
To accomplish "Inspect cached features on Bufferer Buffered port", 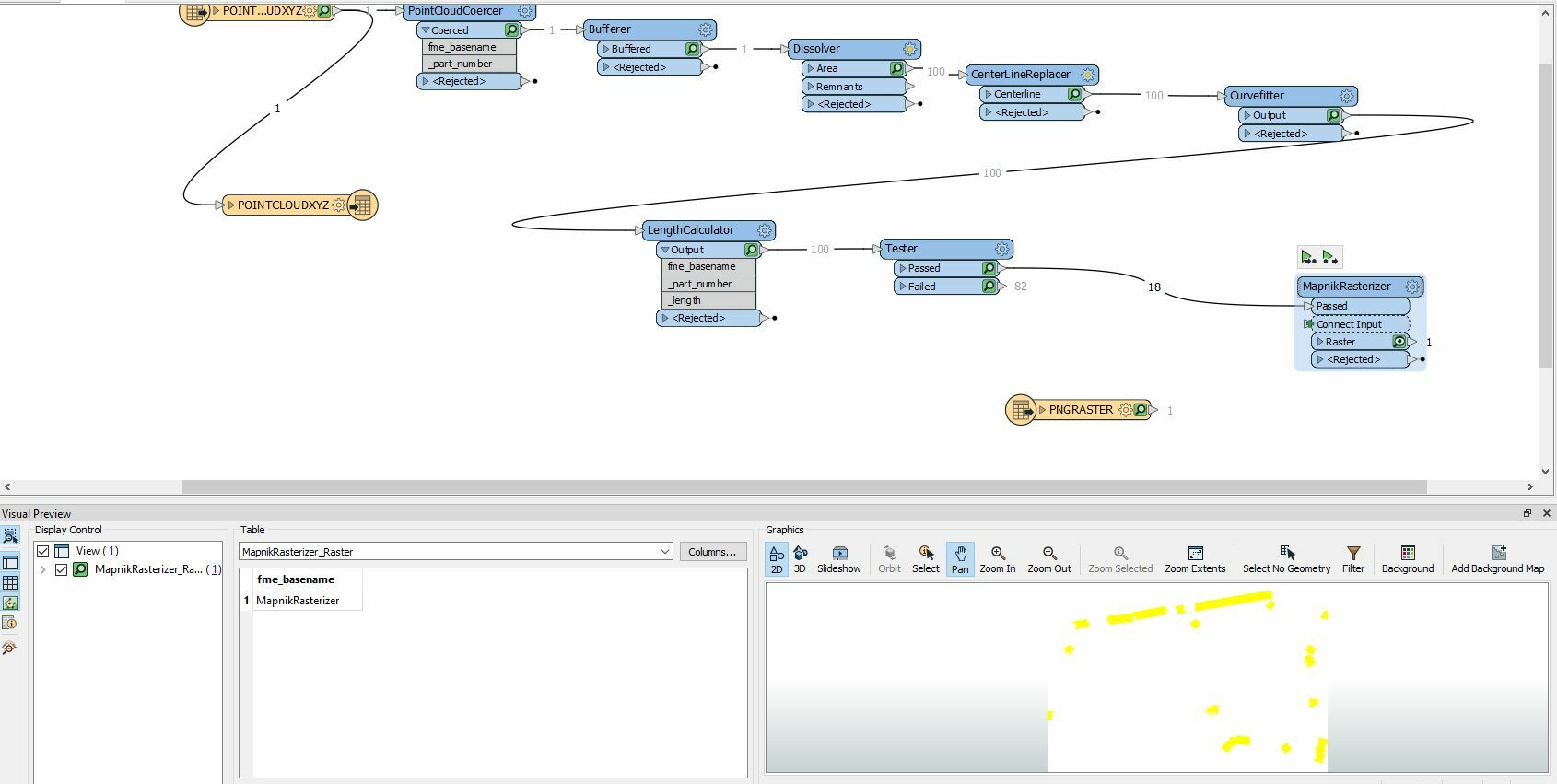I will [692, 49].
